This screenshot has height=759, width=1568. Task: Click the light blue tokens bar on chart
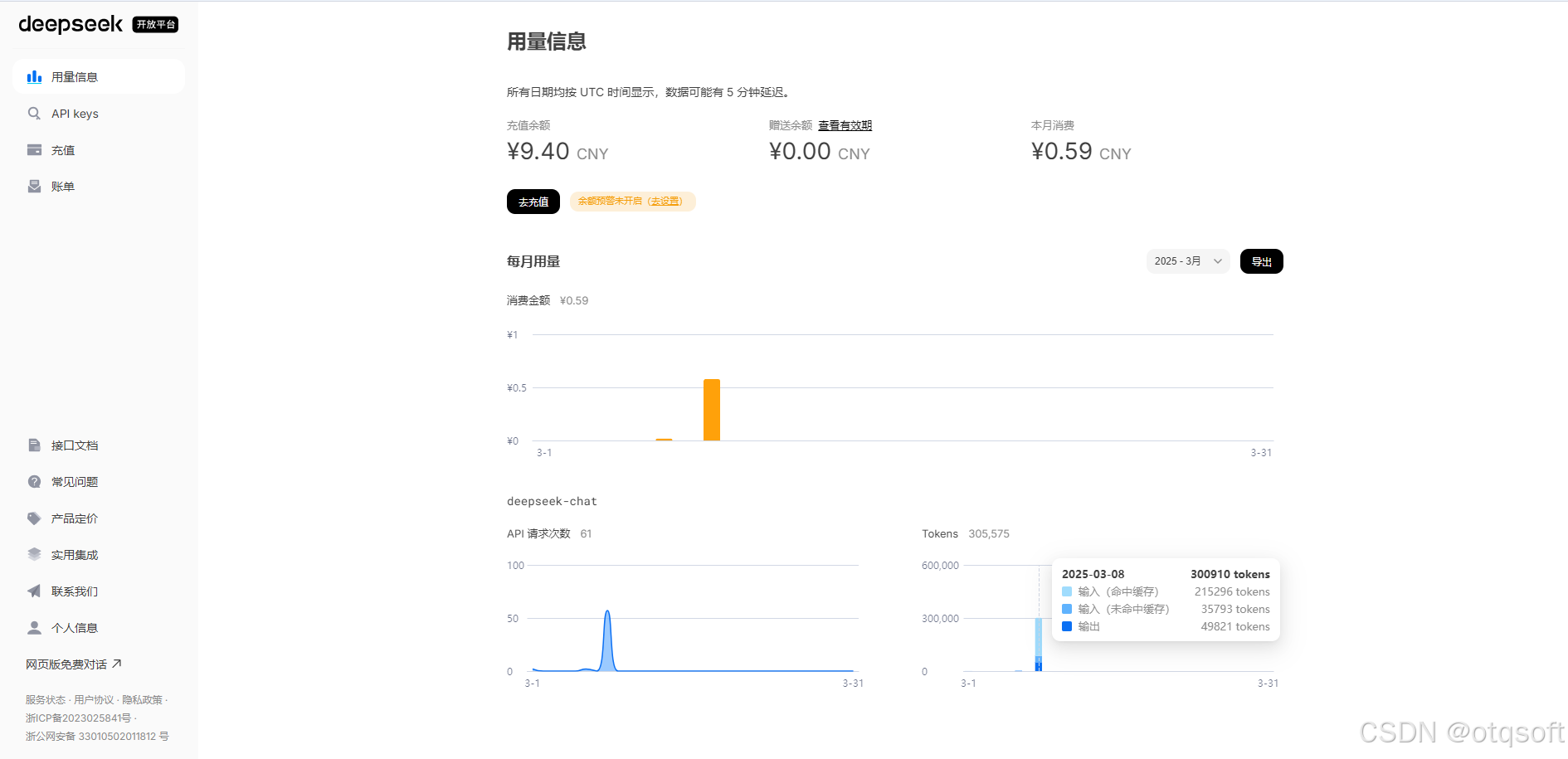pos(1039,637)
